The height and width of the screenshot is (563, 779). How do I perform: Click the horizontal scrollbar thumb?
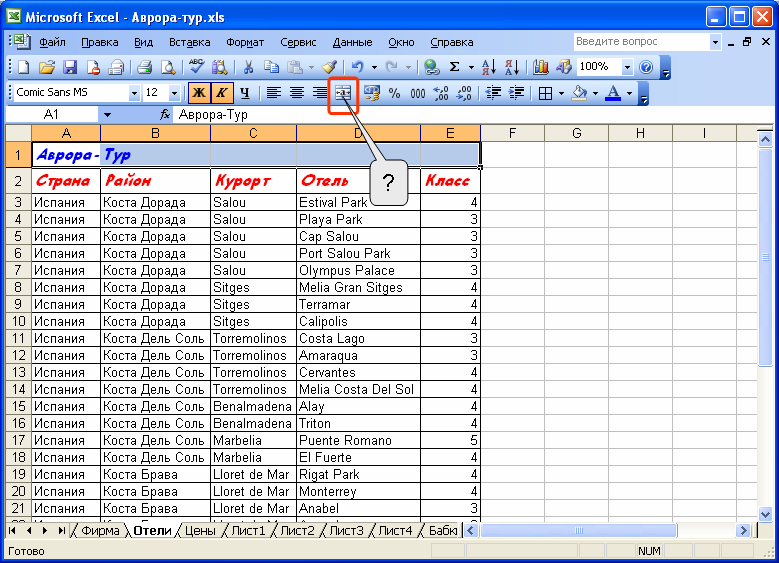pos(578,531)
